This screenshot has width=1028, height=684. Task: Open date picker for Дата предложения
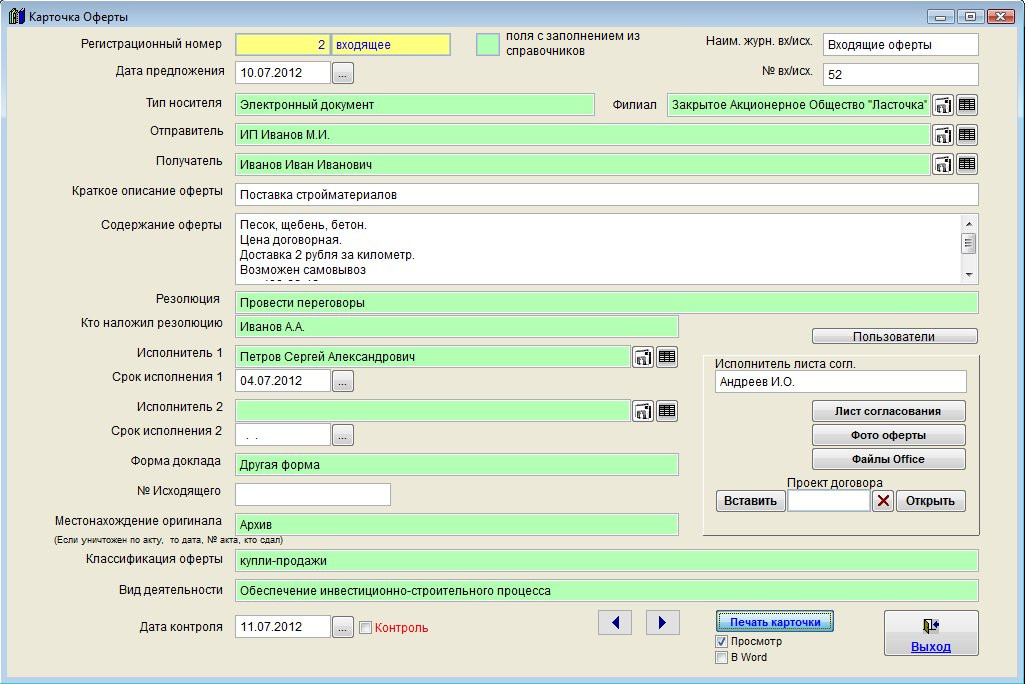[343, 73]
